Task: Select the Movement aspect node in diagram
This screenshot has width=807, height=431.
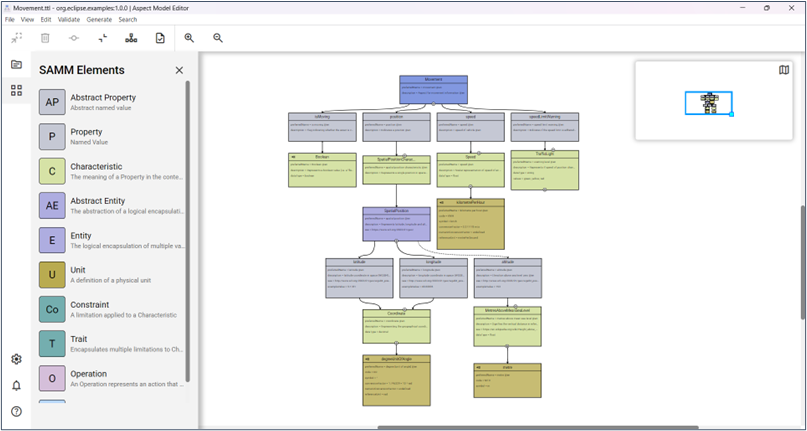Action: [433, 90]
